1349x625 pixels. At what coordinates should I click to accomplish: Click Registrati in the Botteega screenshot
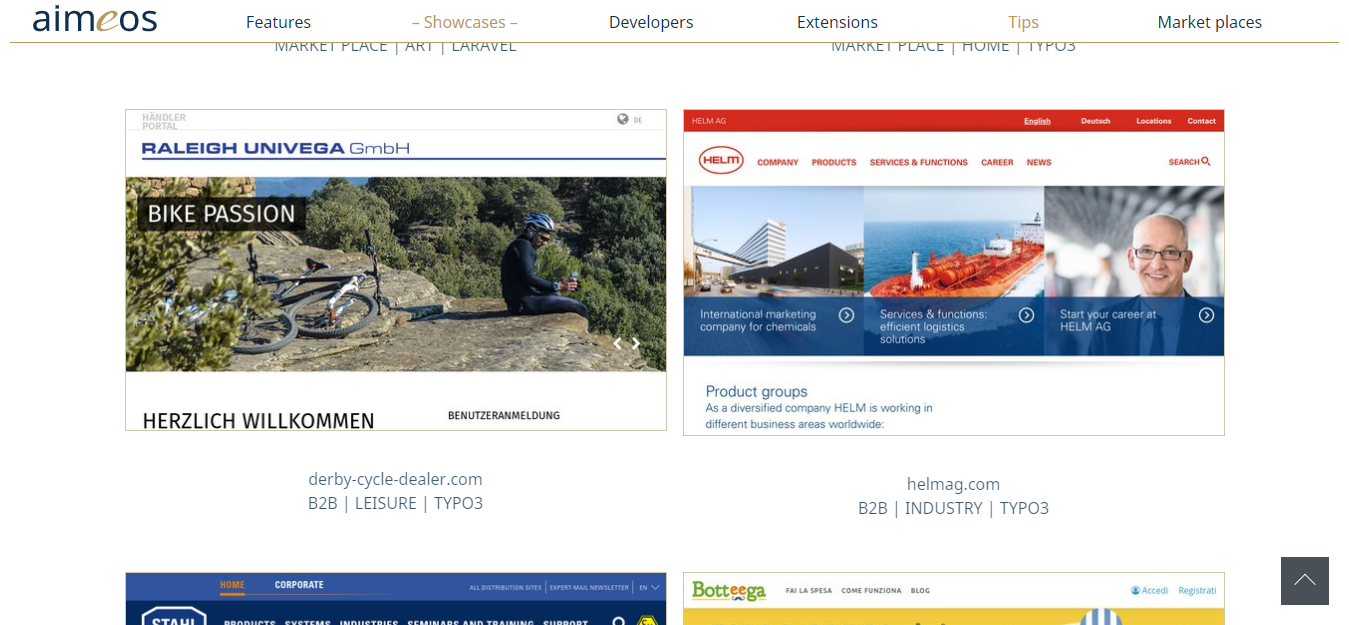1197,590
